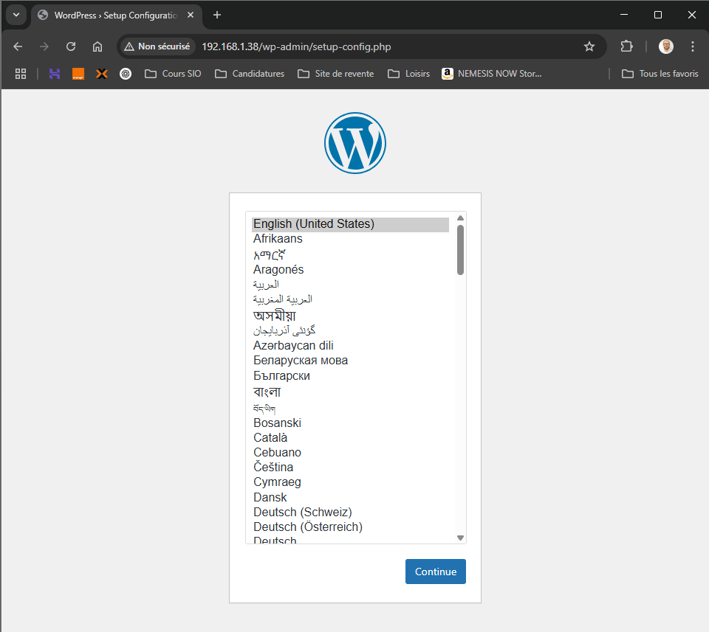The image size is (709, 632).
Task: Open the Orange bookmark icon
Action: pos(78,74)
